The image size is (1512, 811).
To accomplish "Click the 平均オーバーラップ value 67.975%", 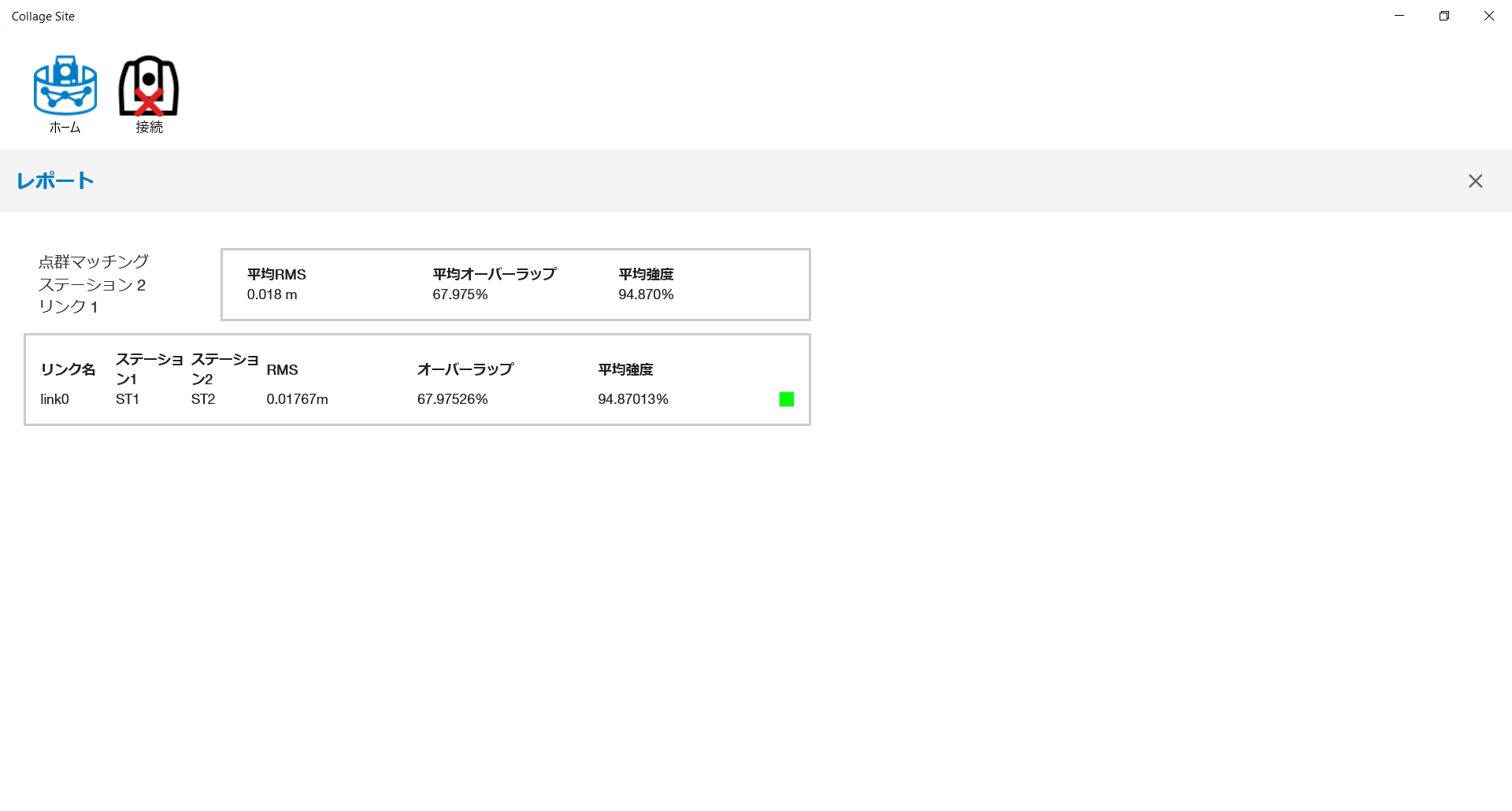I will click(x=460, y=294).
